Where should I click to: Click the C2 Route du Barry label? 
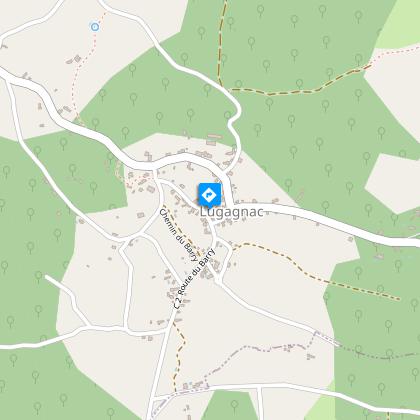click(194, 279)
